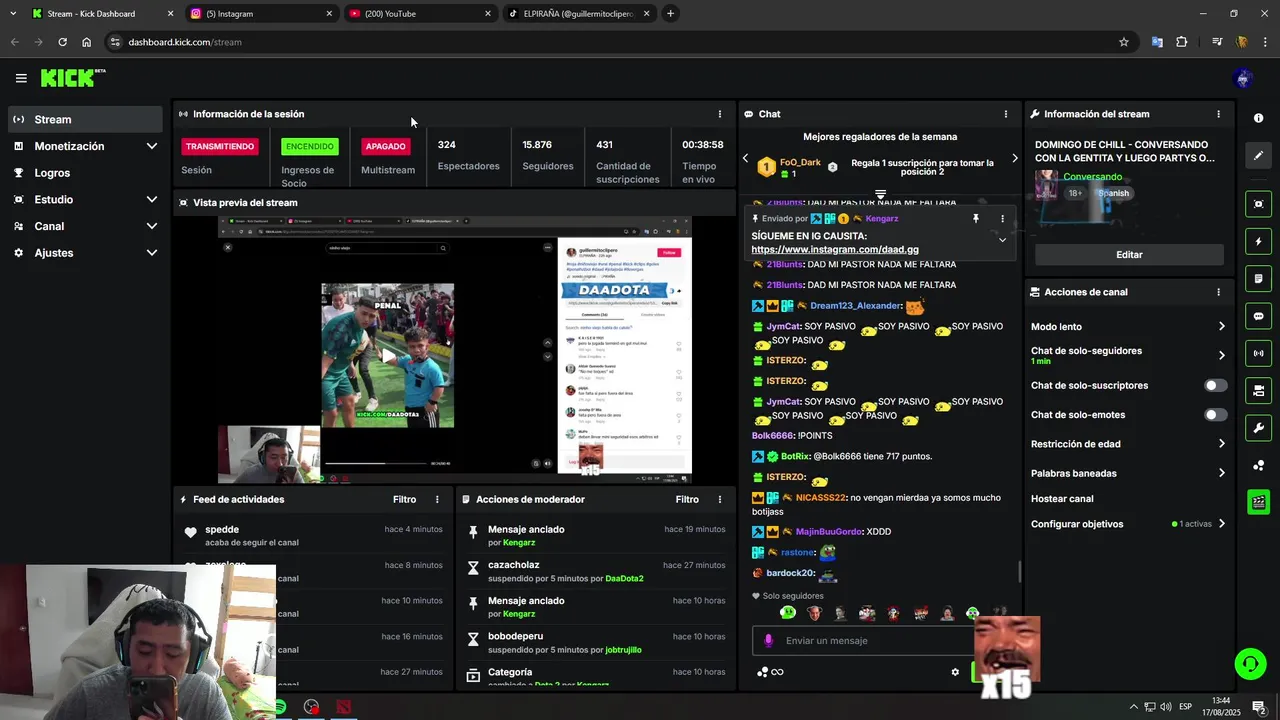Click Hostear canal
Viewport: 1280px width, 720px height.
click(1062, 498)
